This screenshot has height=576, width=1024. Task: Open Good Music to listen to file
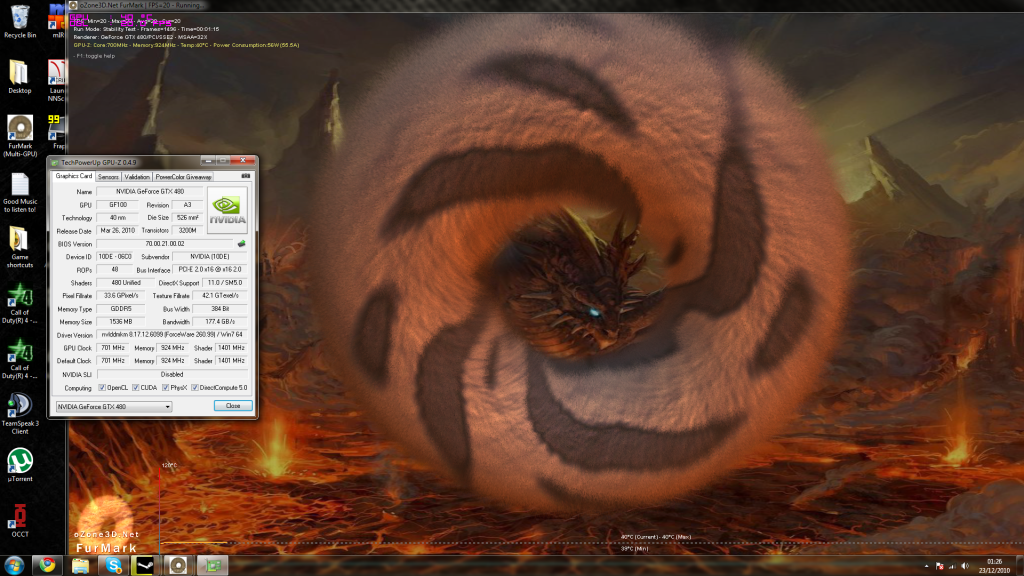coord(20,193)
